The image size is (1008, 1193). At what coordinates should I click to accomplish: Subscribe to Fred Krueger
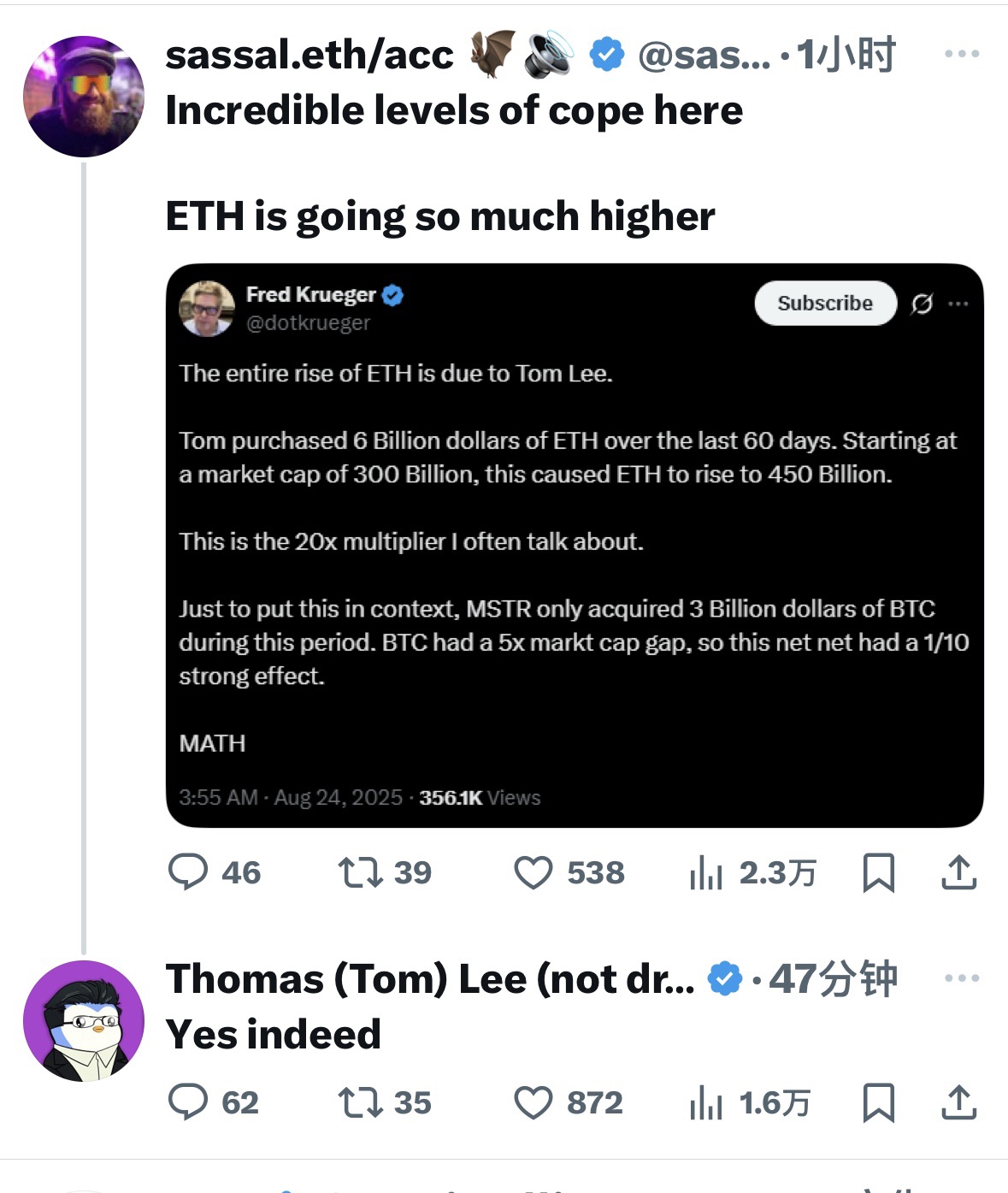pos(825,303)
